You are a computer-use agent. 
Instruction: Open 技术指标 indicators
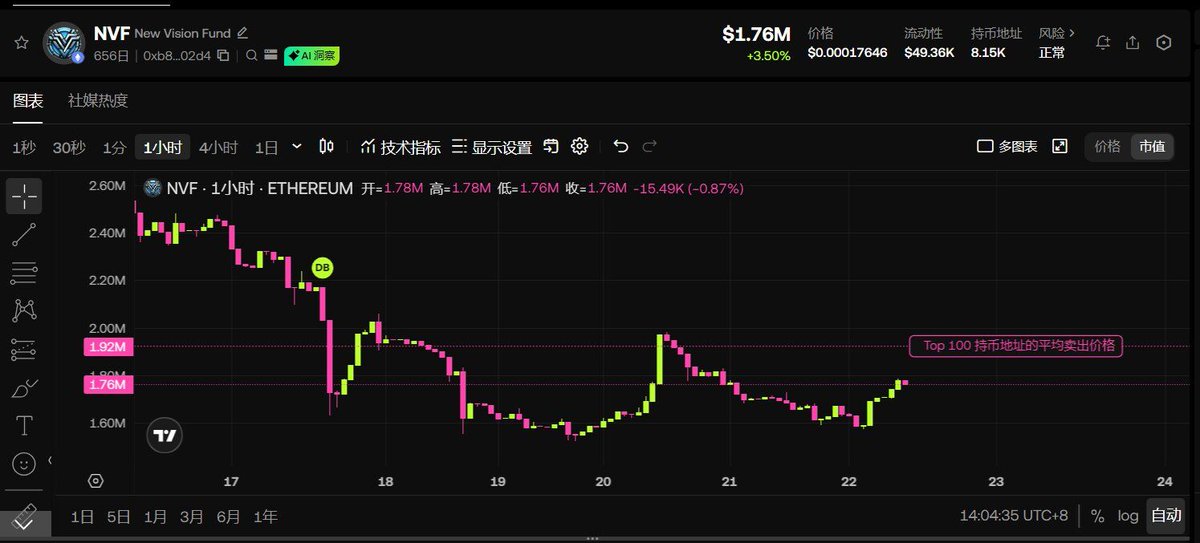[x=400, y=147]
